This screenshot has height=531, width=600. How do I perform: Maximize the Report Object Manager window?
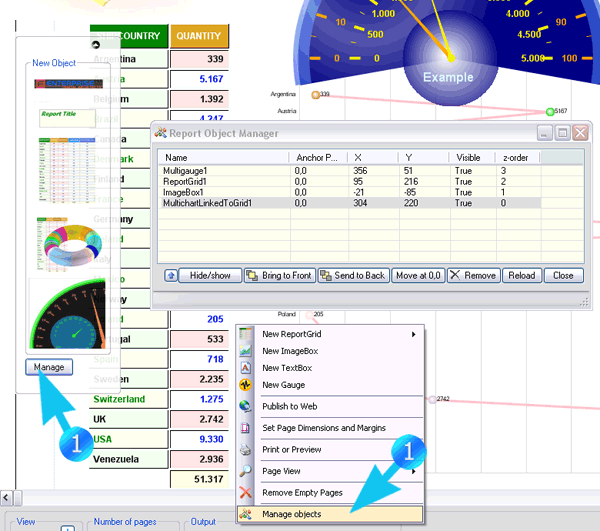562,133
